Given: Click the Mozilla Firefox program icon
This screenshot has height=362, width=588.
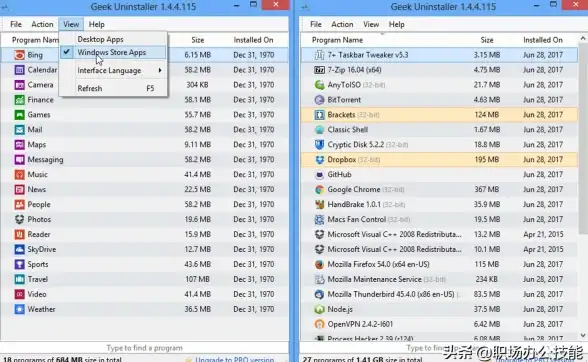Looking at the screenshot, I should coord(320,264).
